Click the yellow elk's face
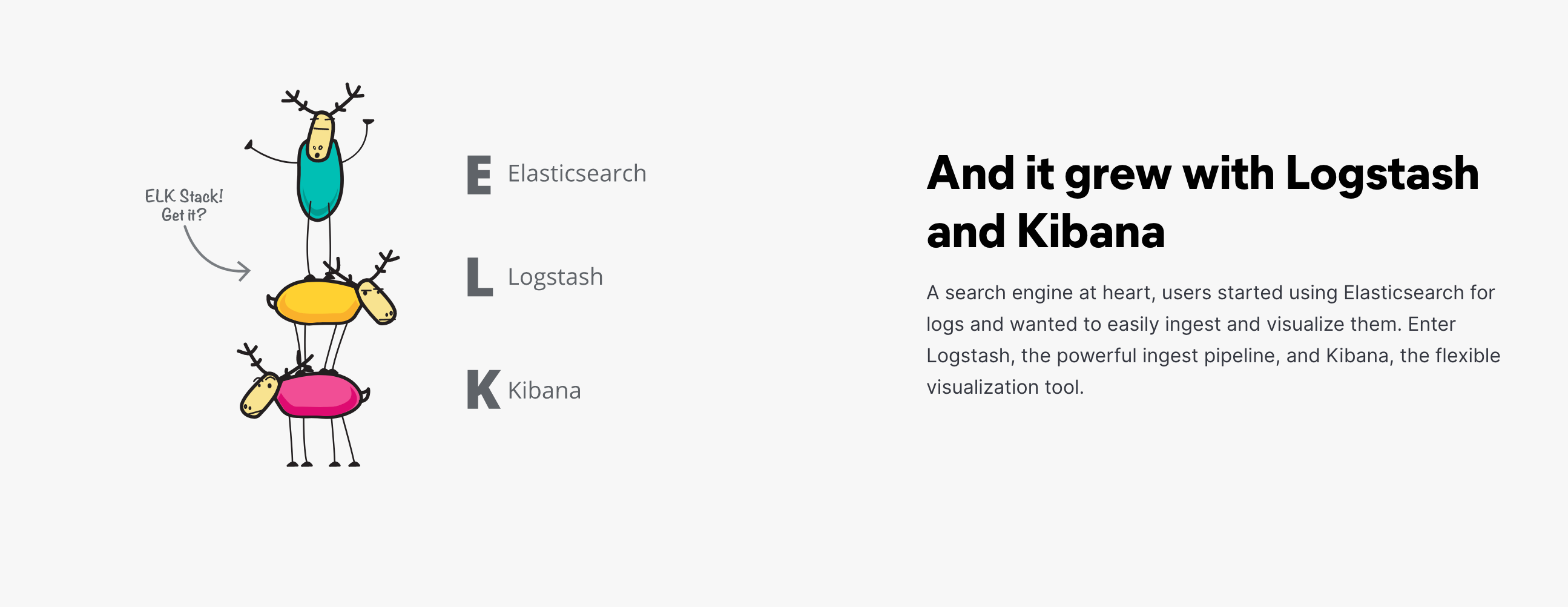Screen dimensions: 1568x607 [x=377, y=301]
